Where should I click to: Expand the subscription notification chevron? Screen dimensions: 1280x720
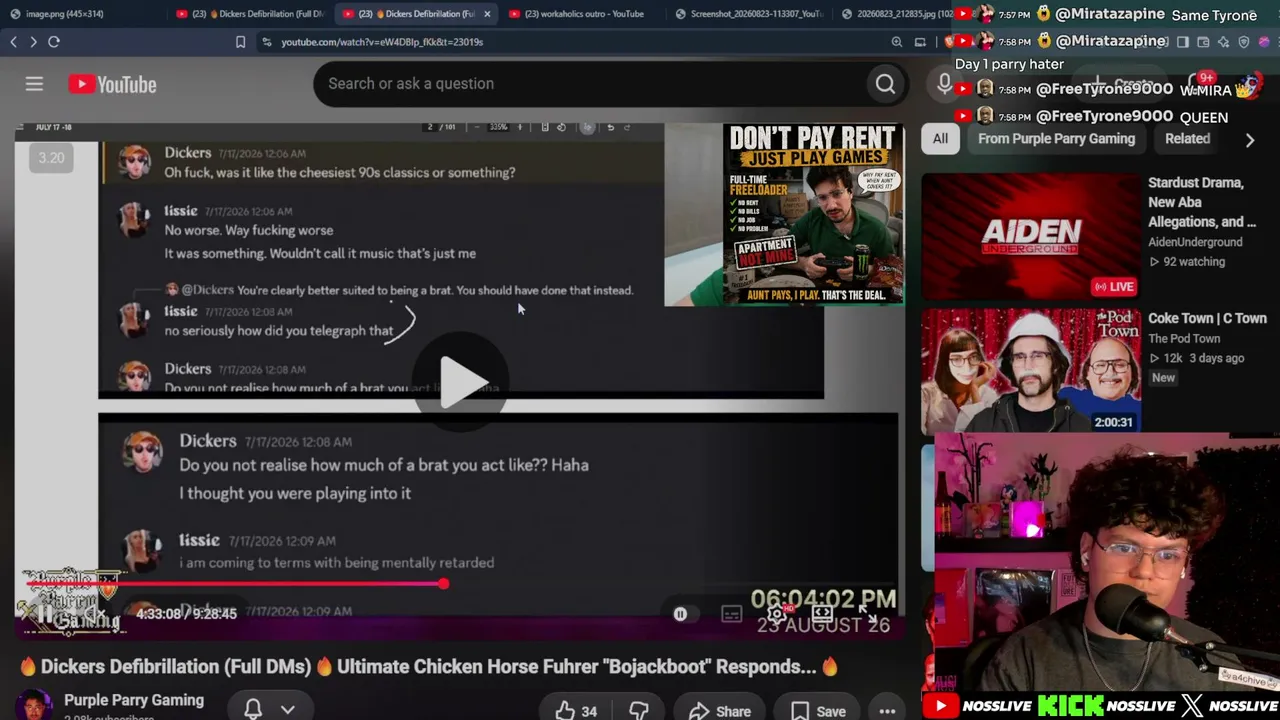point(288,709)
